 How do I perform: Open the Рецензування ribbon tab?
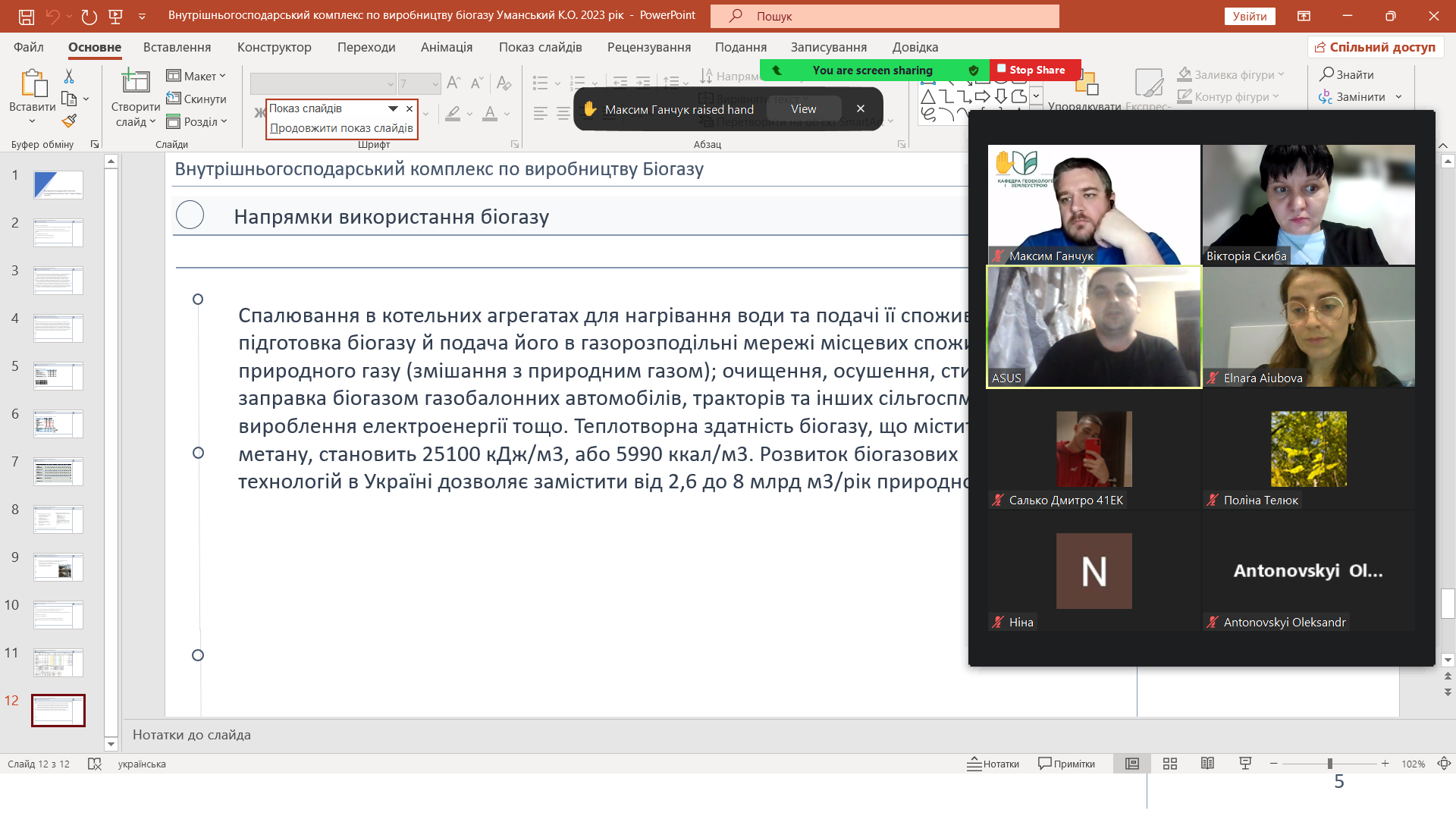click(x=649, y=47)
